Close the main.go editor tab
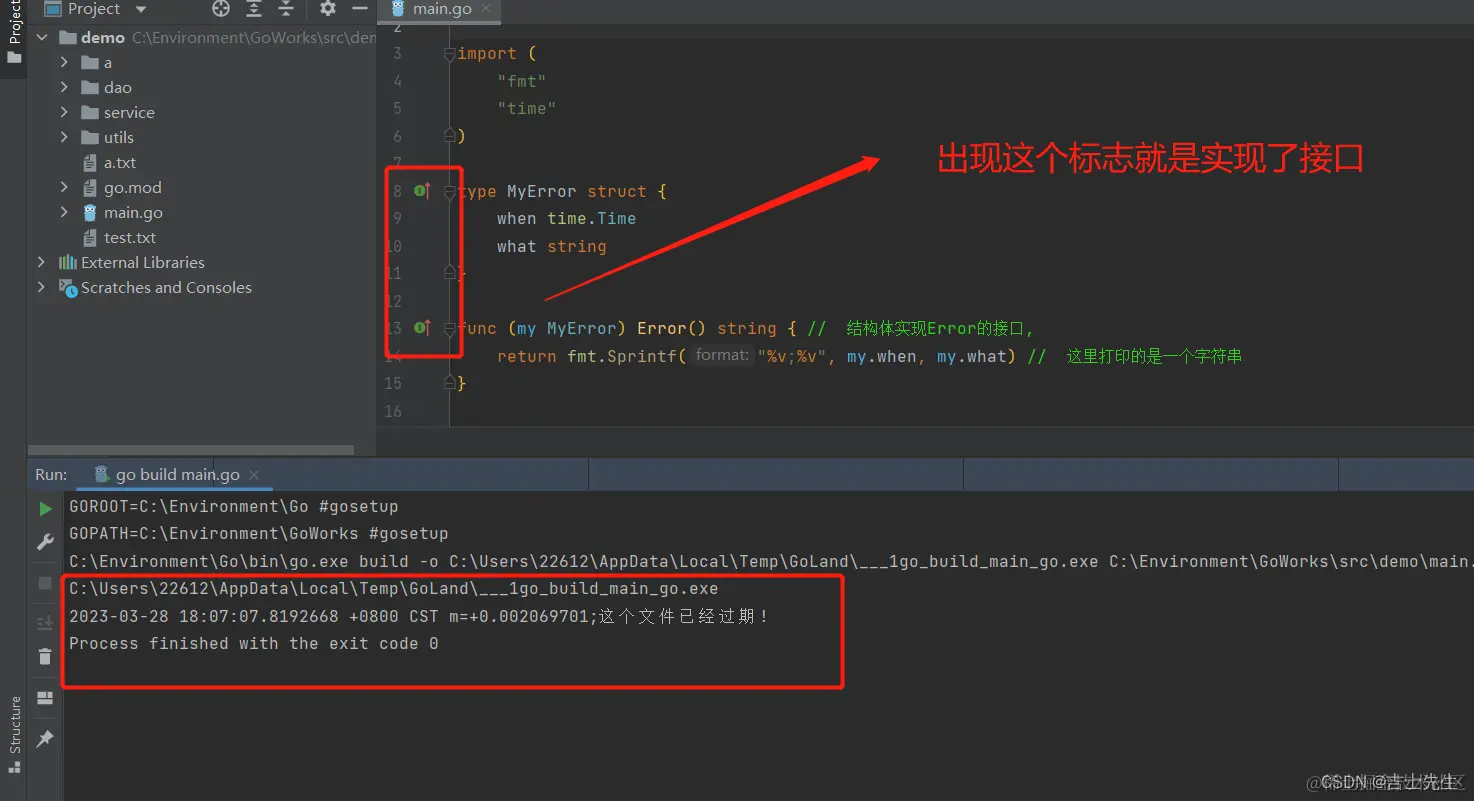 point(487,9)
